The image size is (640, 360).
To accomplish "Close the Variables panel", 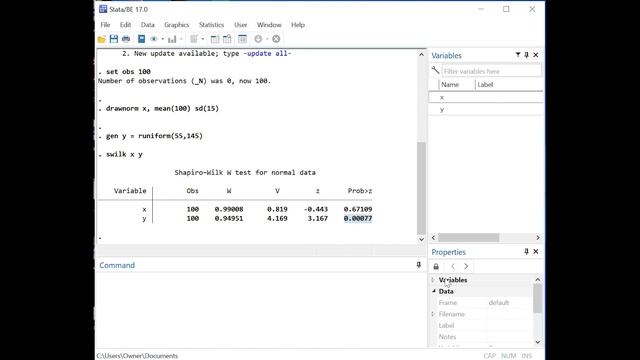I will pos(536,55).
